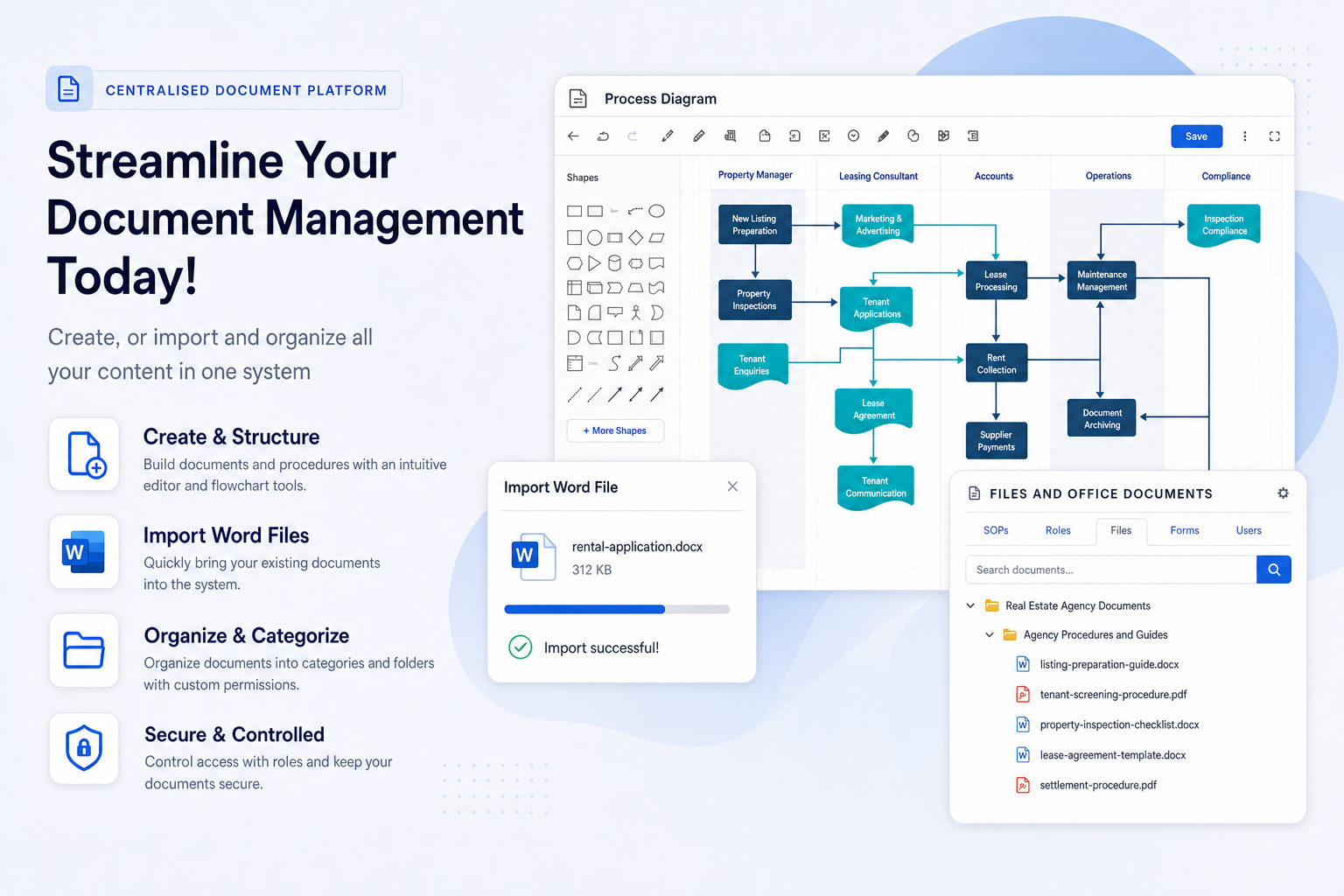Click the shield lock icon for Secure & Controlled
Screen dimensions: 1344x896
[84, 748]
